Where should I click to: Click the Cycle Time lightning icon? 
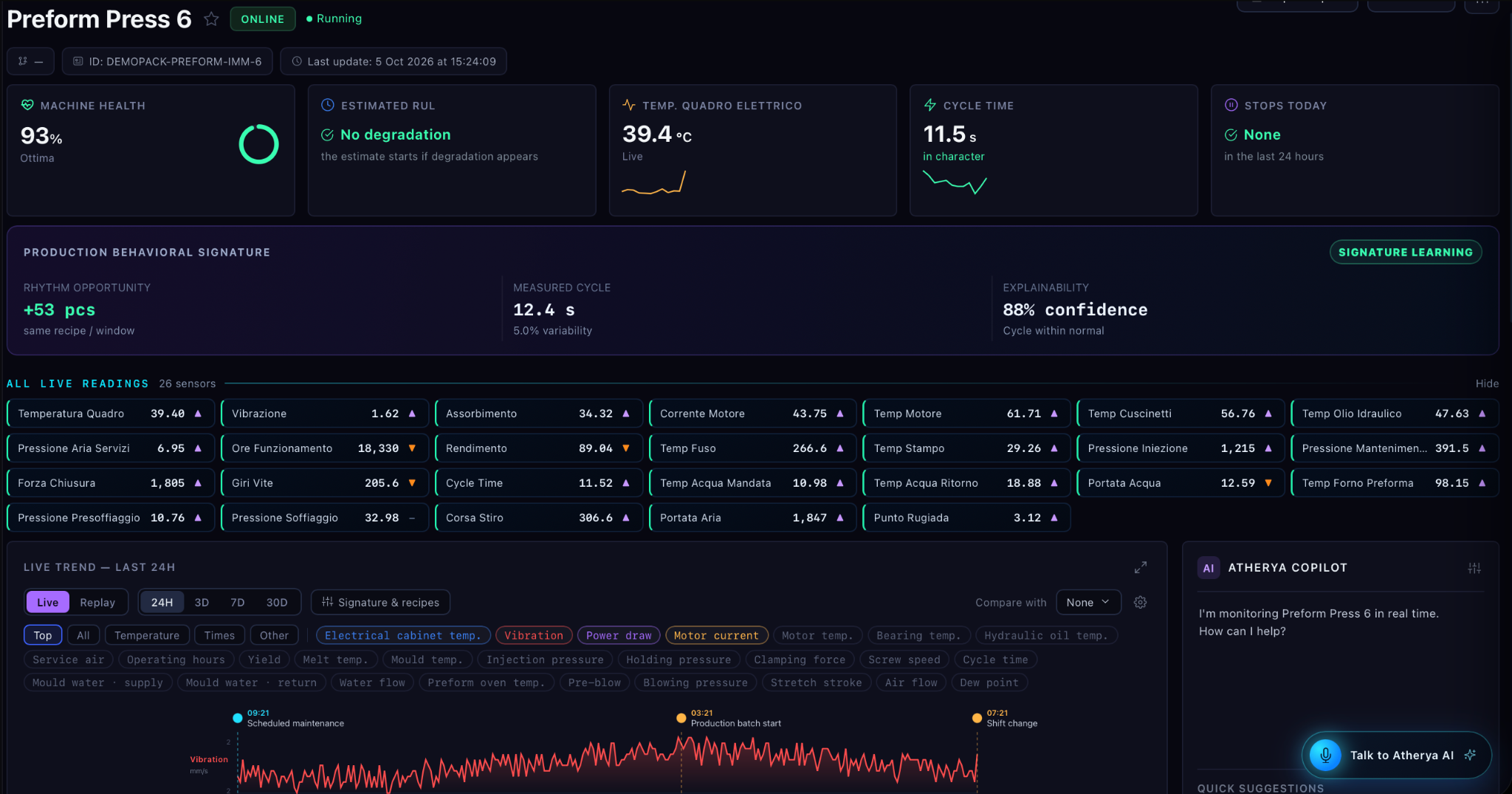[x=930, y=105]
